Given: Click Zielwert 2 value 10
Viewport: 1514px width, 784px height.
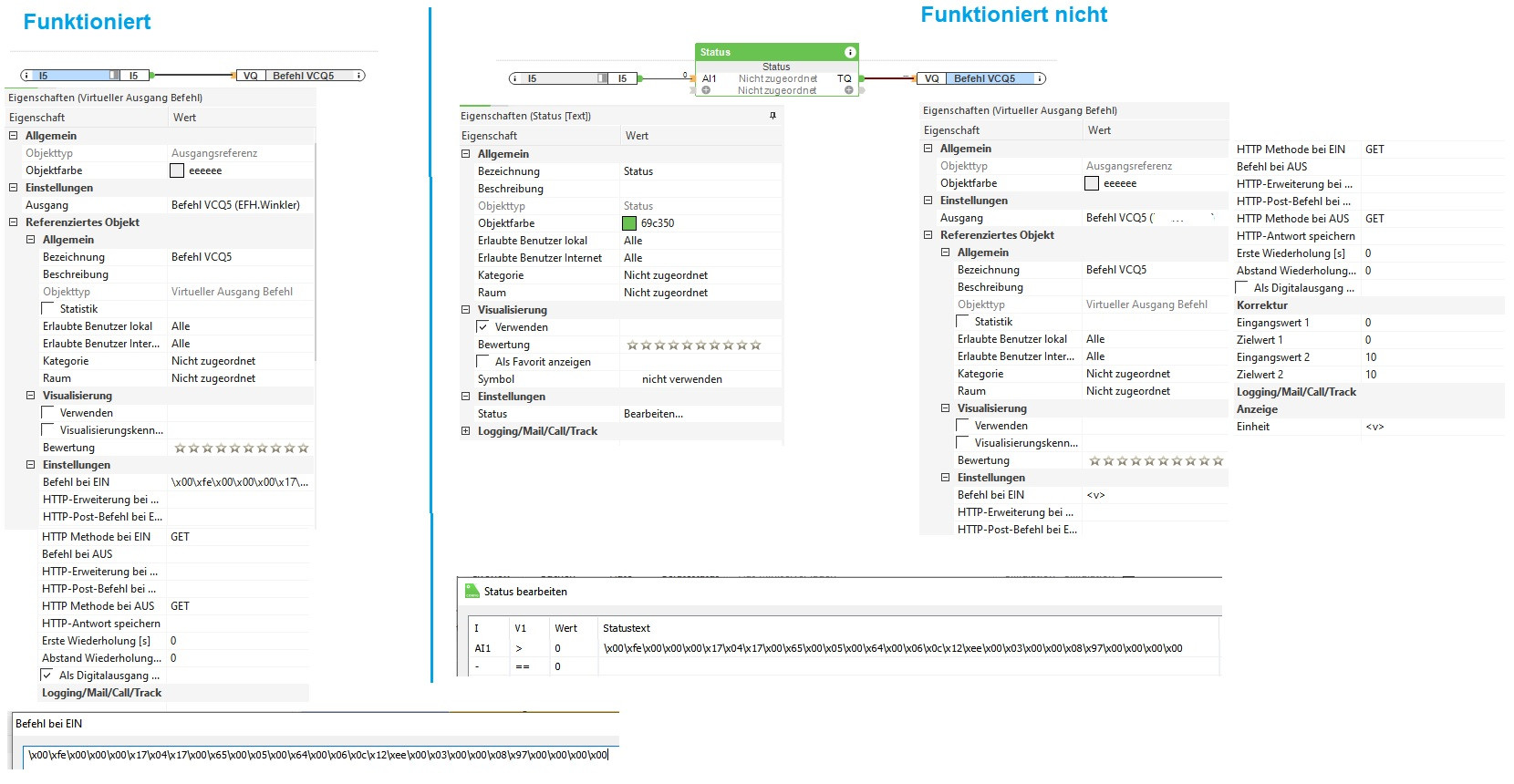Looking at the screenshot, I should pyautogui.click(x=1371, y=374).
